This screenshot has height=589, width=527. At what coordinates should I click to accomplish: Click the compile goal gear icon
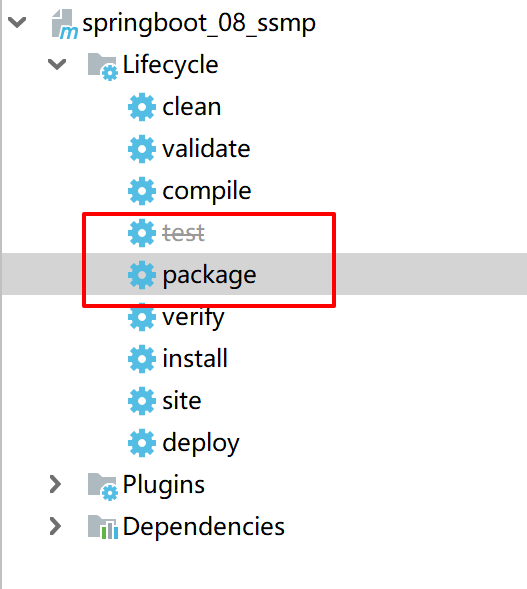coord(142,191)
